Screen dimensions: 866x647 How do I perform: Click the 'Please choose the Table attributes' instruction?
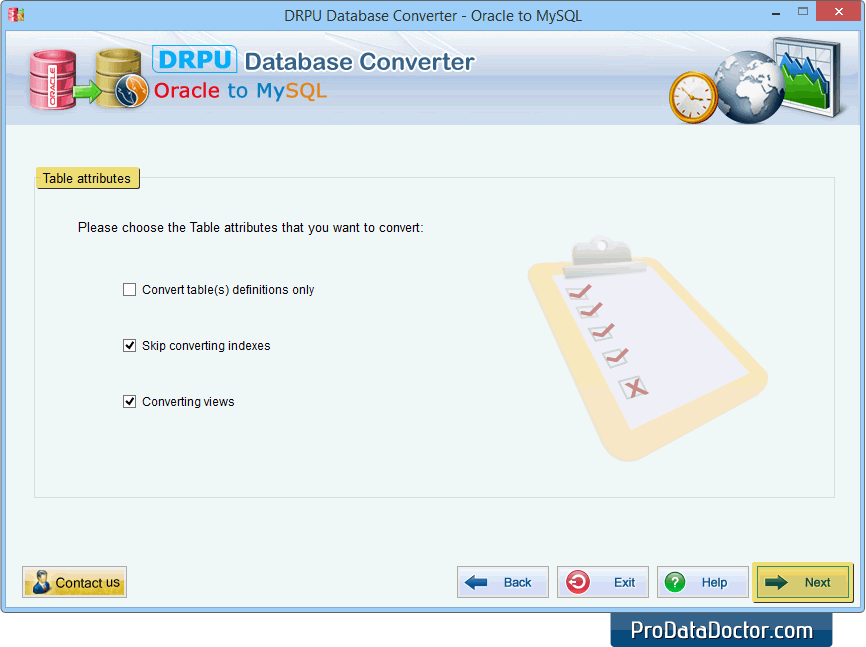[x=251, y=228]
